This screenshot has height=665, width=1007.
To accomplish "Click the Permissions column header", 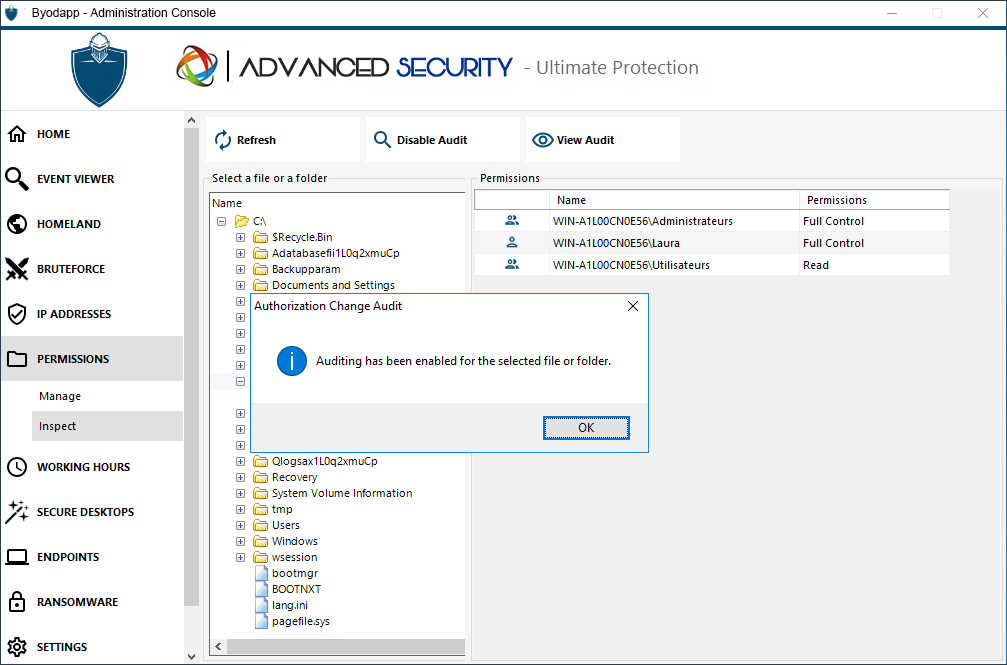I will pyautogui.click(x=874, y=200).
